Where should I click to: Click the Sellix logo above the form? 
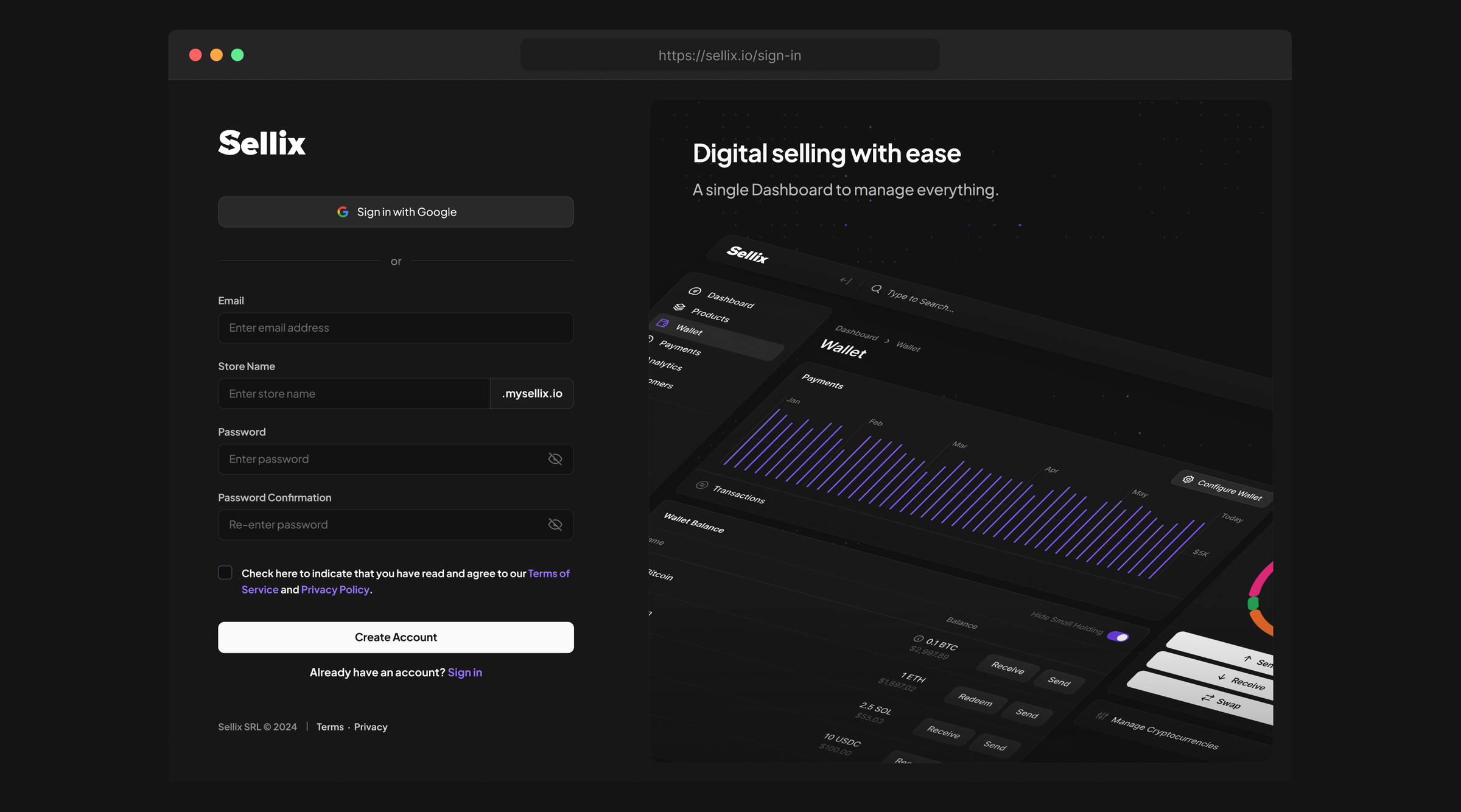[x=262, y=143]
